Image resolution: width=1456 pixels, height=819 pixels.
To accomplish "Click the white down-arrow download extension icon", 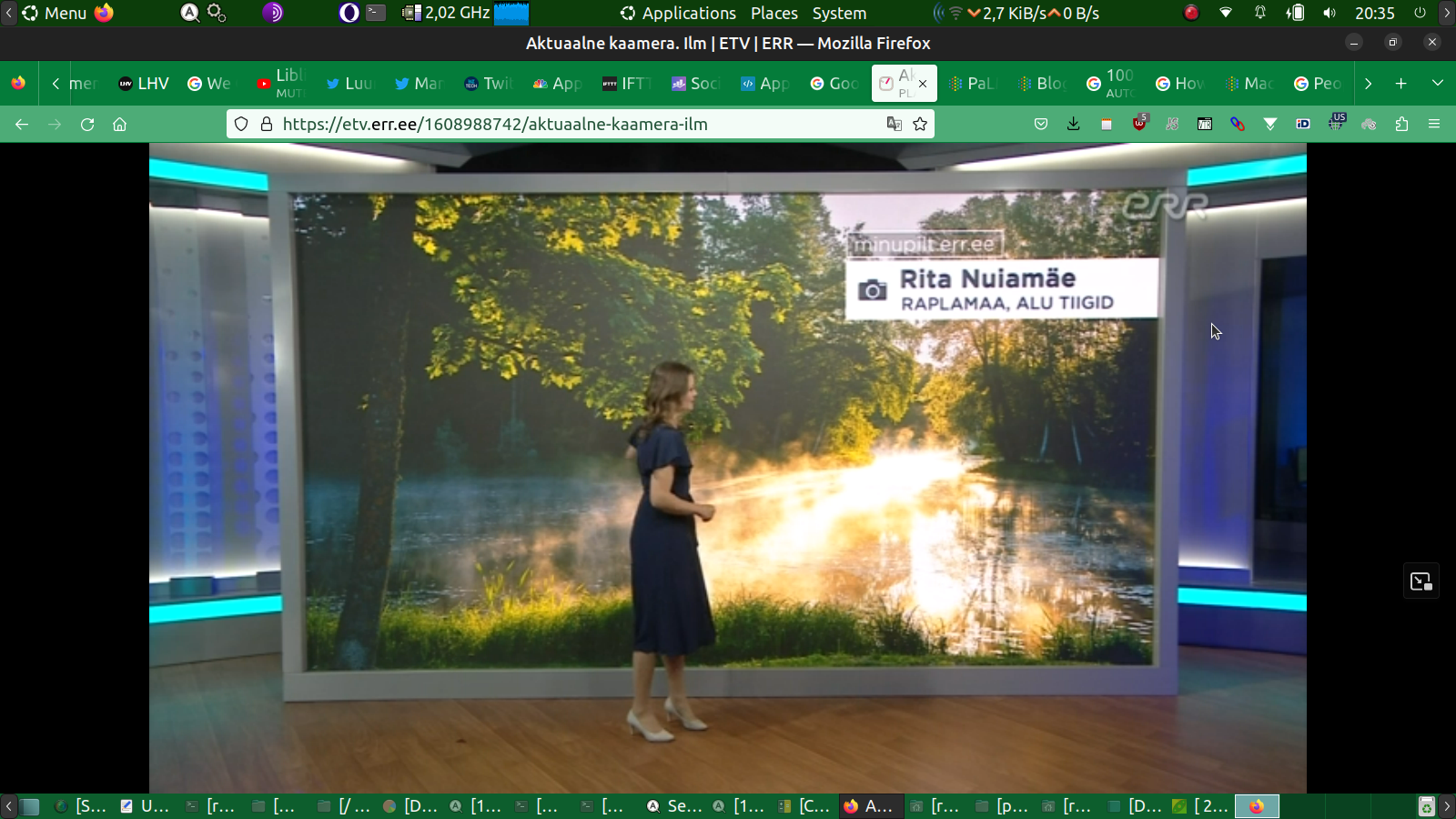I will pyautogui.click(x=1270, y=124).
